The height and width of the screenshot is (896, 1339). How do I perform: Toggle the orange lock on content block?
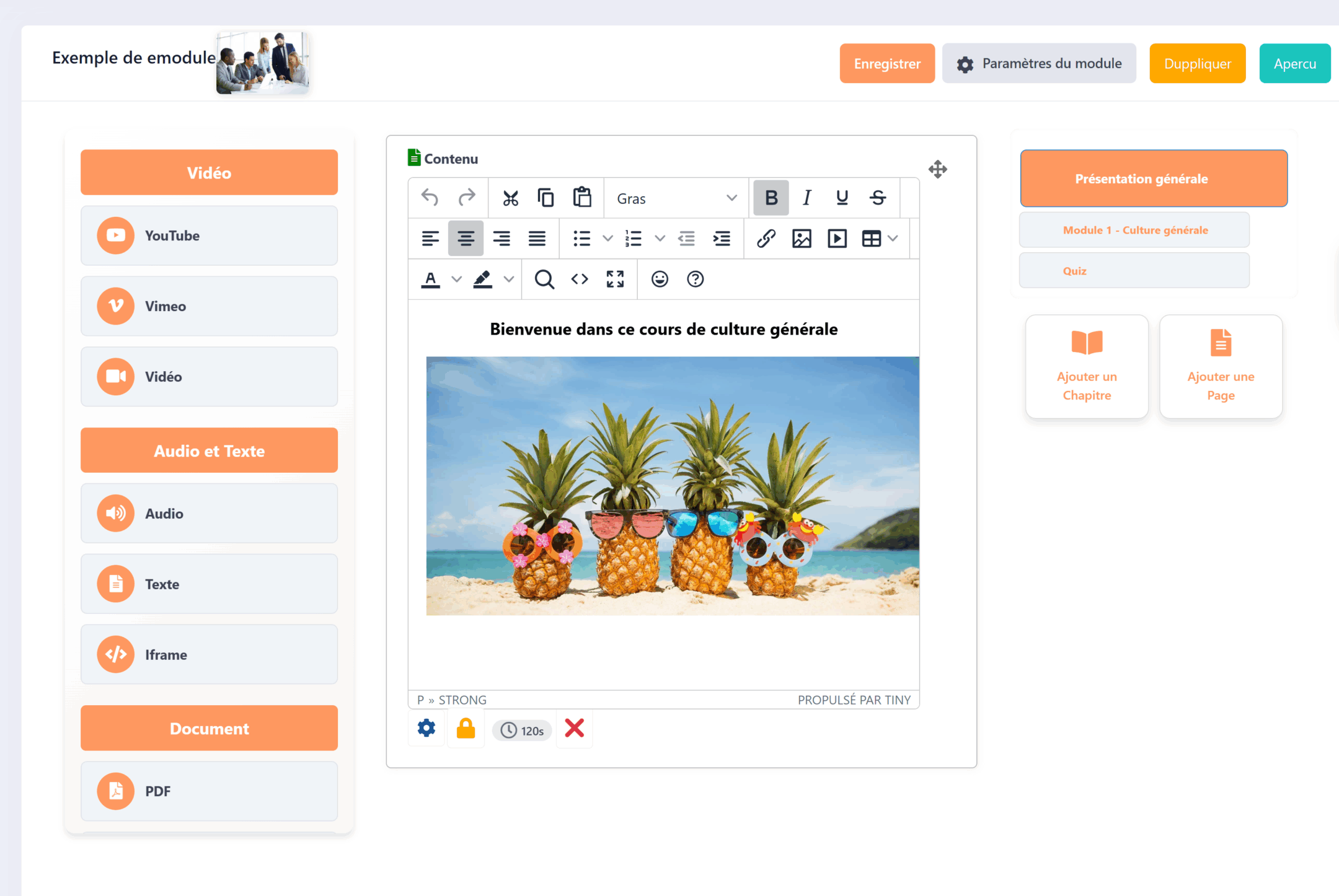click(466, 729)
